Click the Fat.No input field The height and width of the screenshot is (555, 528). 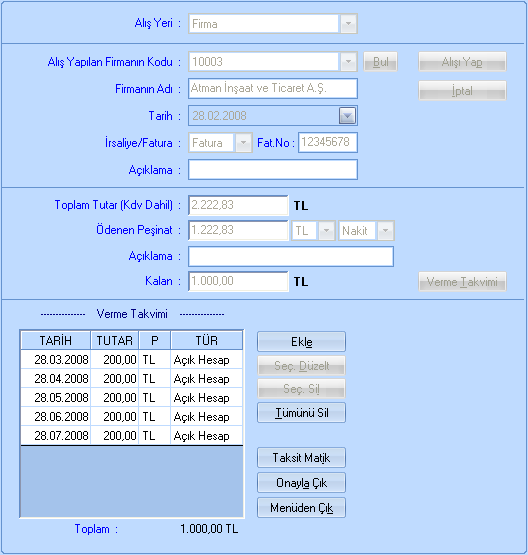pyautogui.click(x=328, y=143)
